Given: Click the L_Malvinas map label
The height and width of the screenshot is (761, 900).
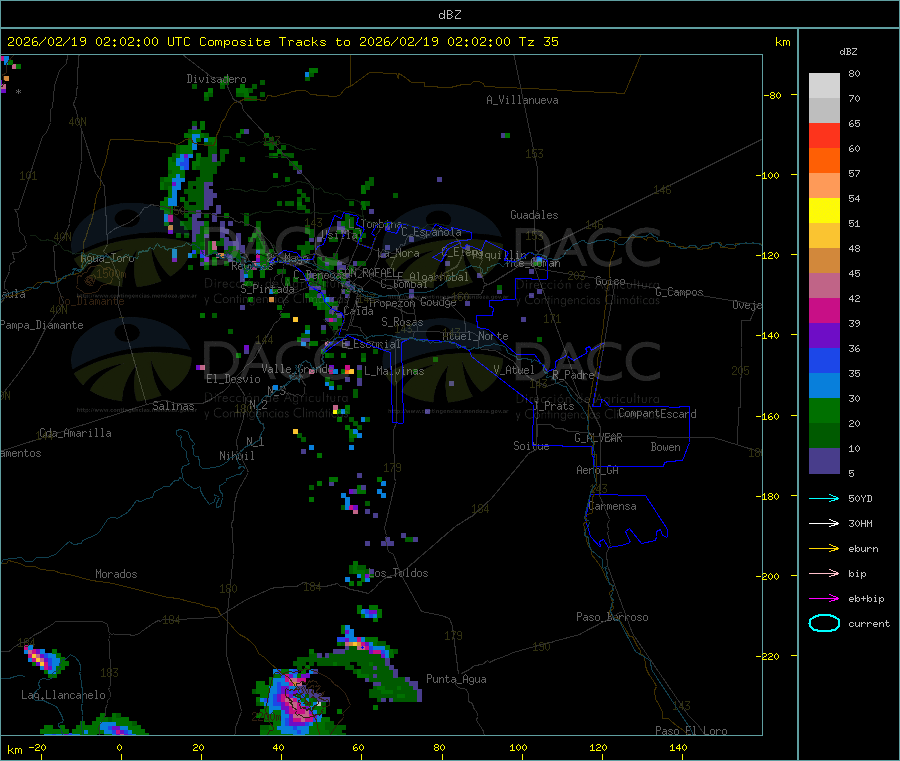Looking at the screenshot, I should point(394,371).
